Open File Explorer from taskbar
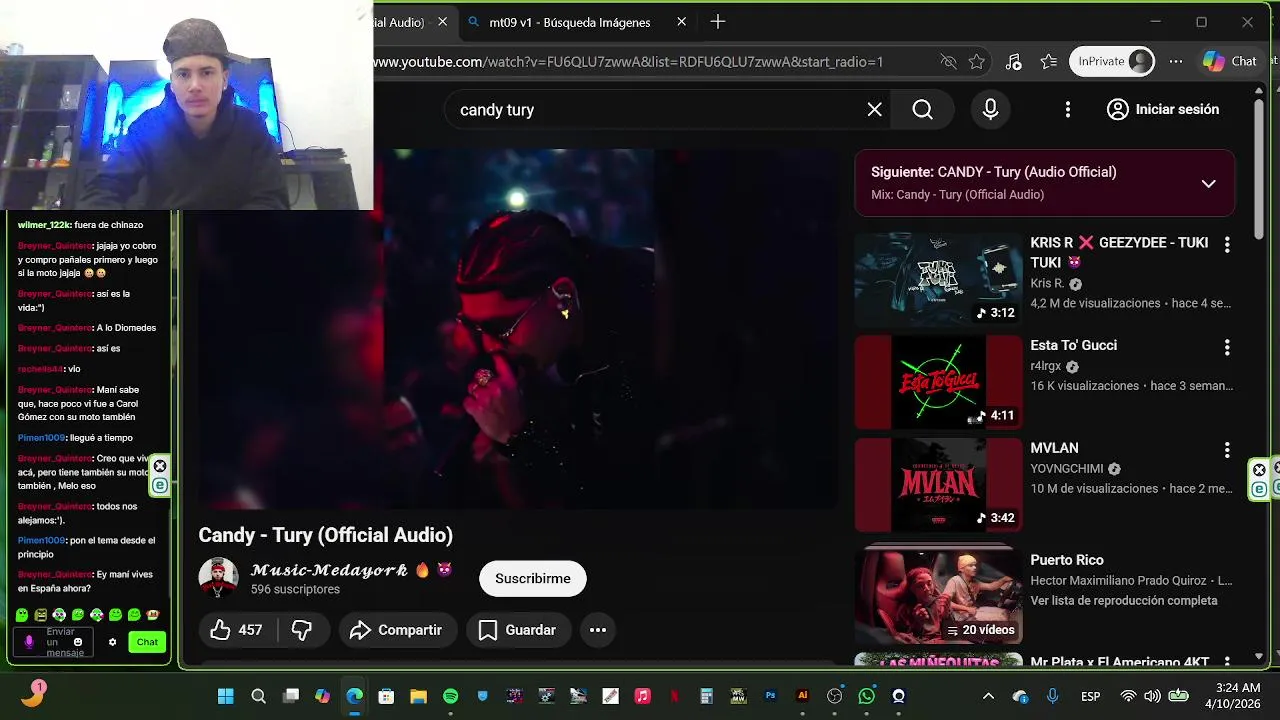Image resolution: width=1280 pixels, height=720 pixels. [418, 696]
